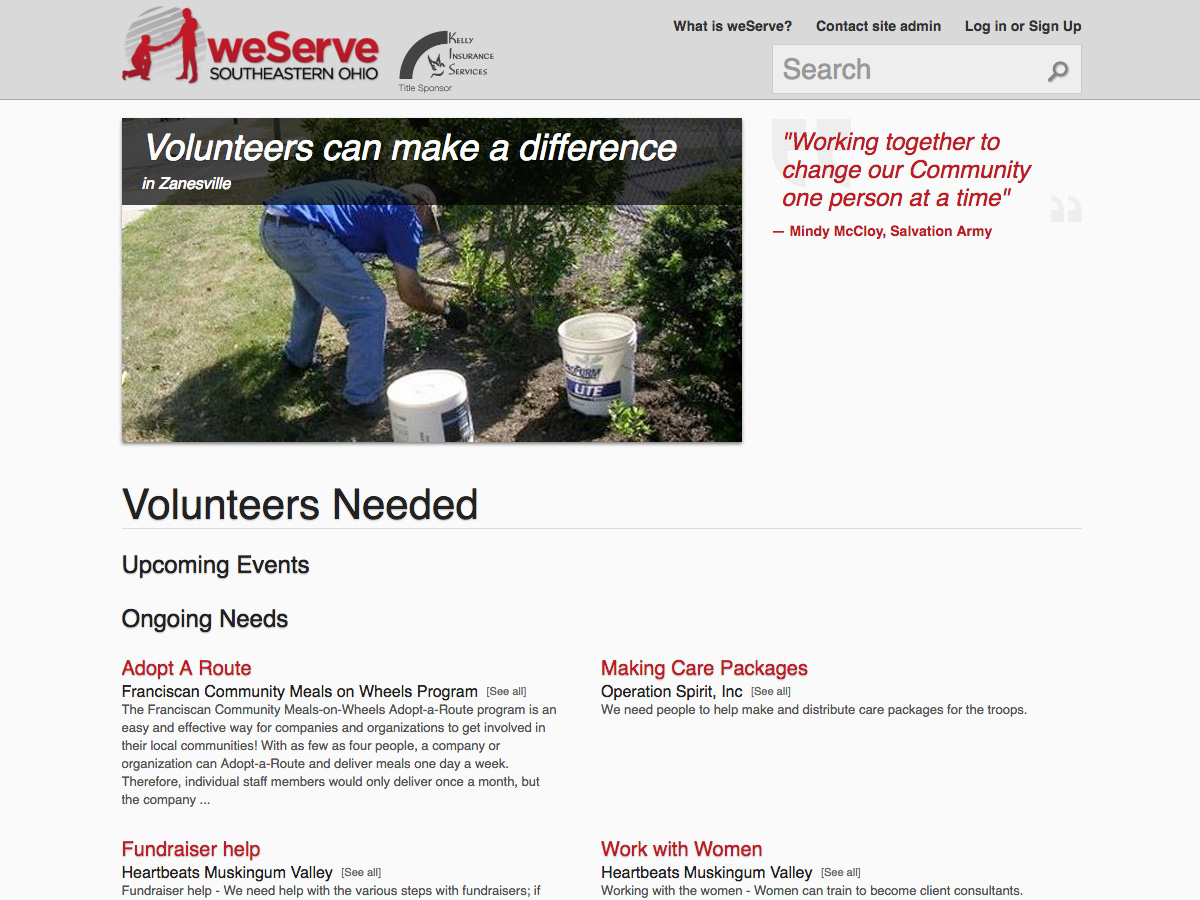See all for Heartbeats under Fundraiser help
Image resolution: width=1200 pixels, height=900 pixels.
(x=361, y=873)
